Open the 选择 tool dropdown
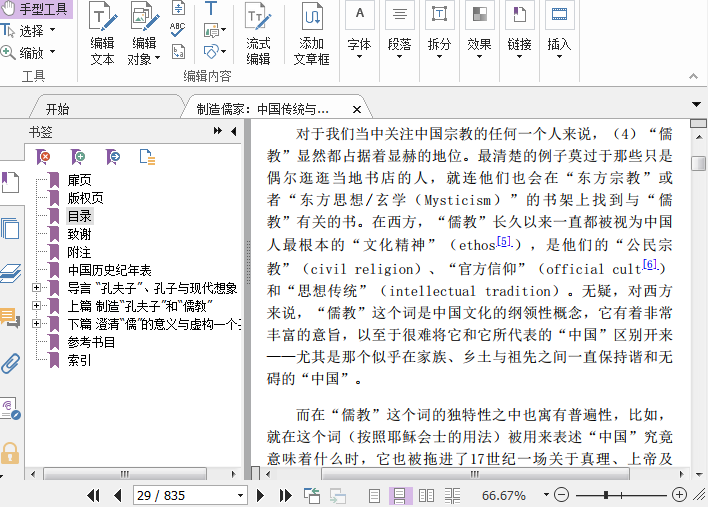The width and height of the screenshot is (708, 507). click(x=52, y=30)
